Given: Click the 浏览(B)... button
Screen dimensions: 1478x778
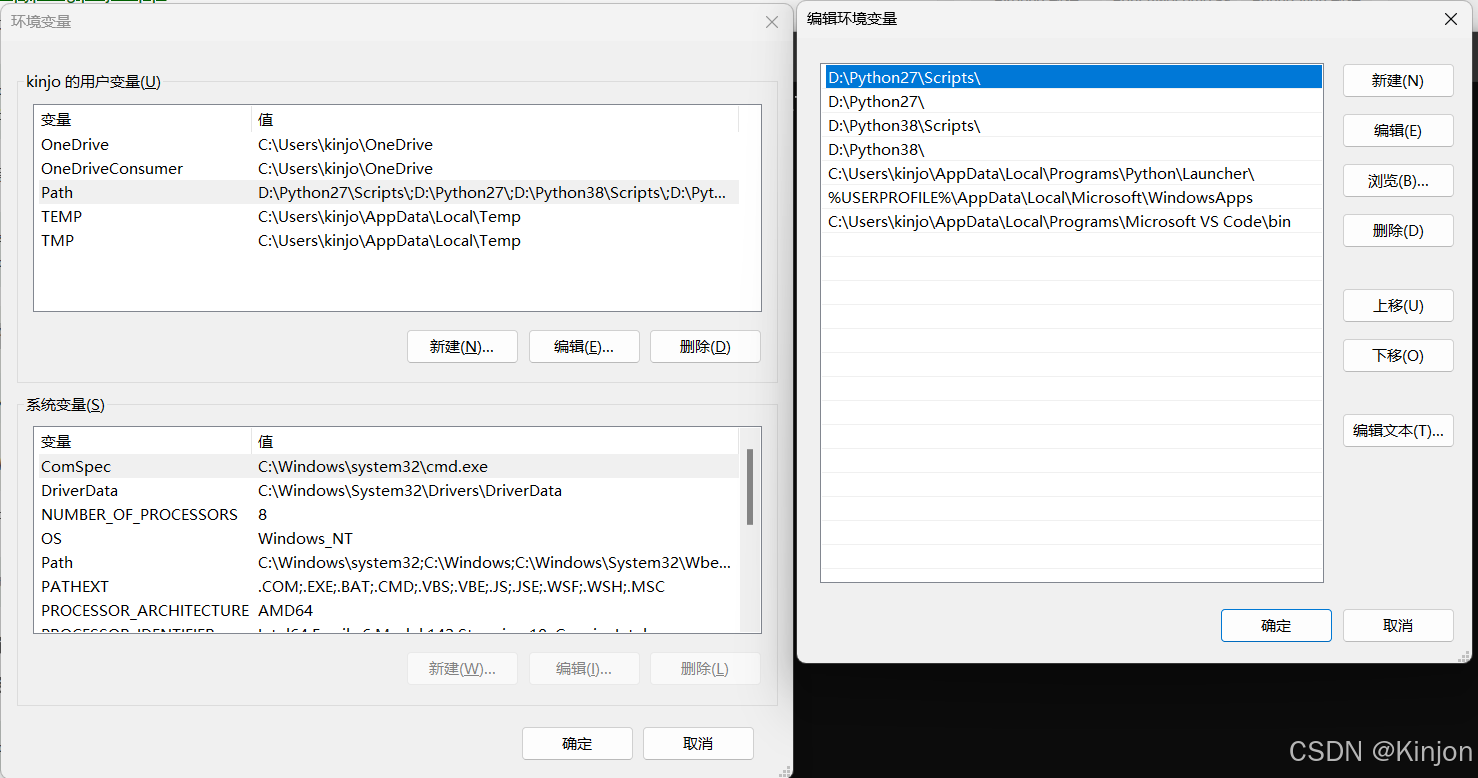Looking at the screenshot, I should (1398, 181).
